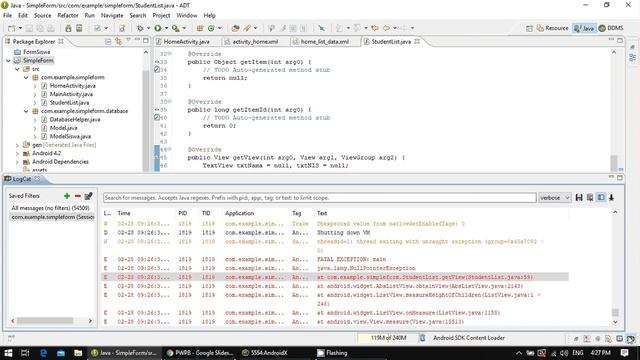Click the Open Perspective icon
Viewport: 640px width, 360px height.
point(529,28)
